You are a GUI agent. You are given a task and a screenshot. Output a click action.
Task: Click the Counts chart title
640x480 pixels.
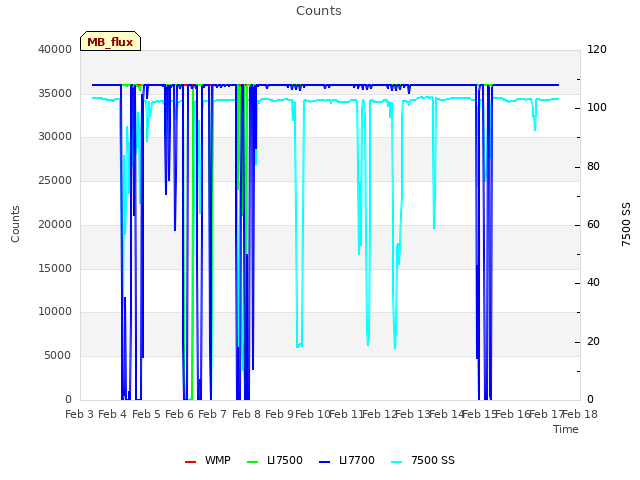[319, 11]
